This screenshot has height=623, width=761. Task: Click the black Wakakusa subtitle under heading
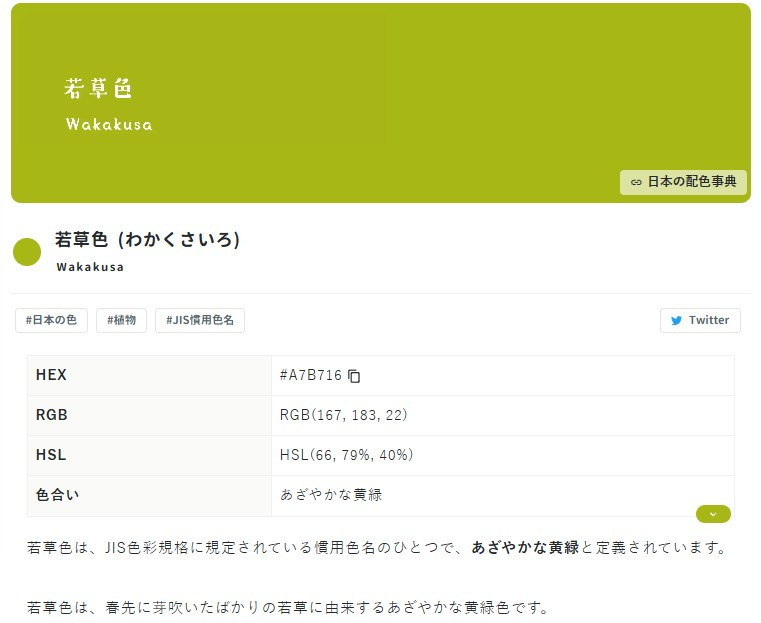[90, 267]
